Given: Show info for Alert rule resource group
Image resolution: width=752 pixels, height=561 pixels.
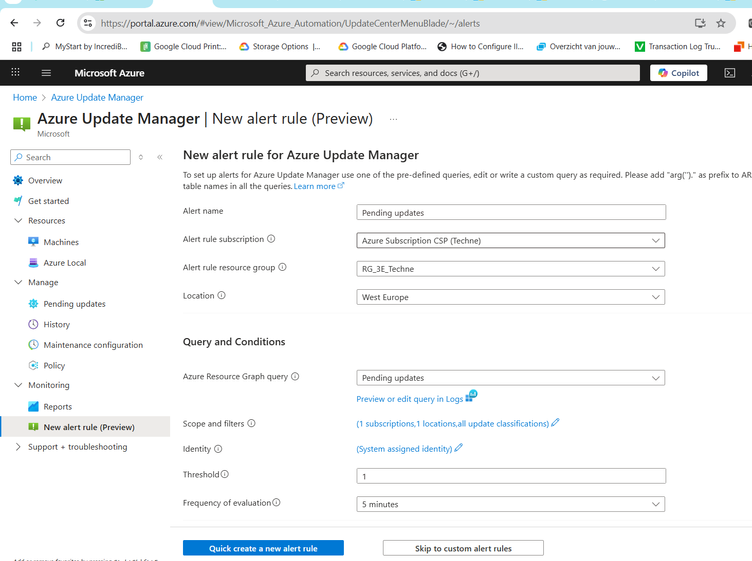Looking at the screenshot, I should (282, 267).
